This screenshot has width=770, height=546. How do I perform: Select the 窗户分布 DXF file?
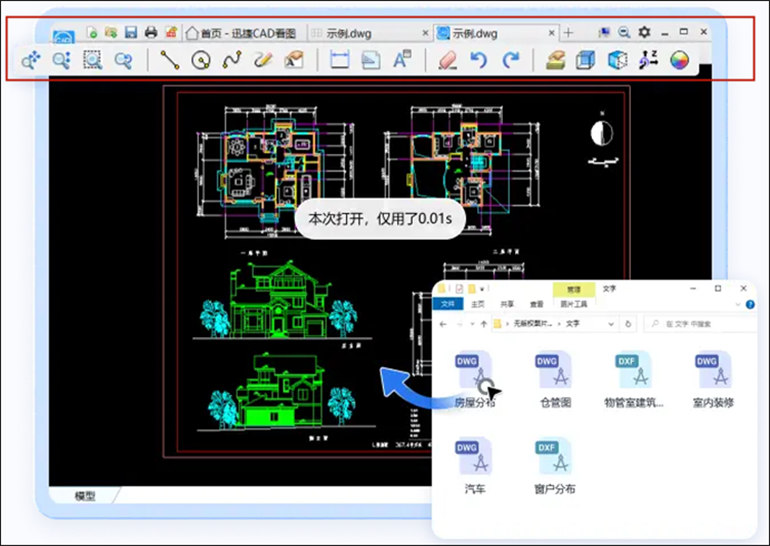click(x=555, y=465)
